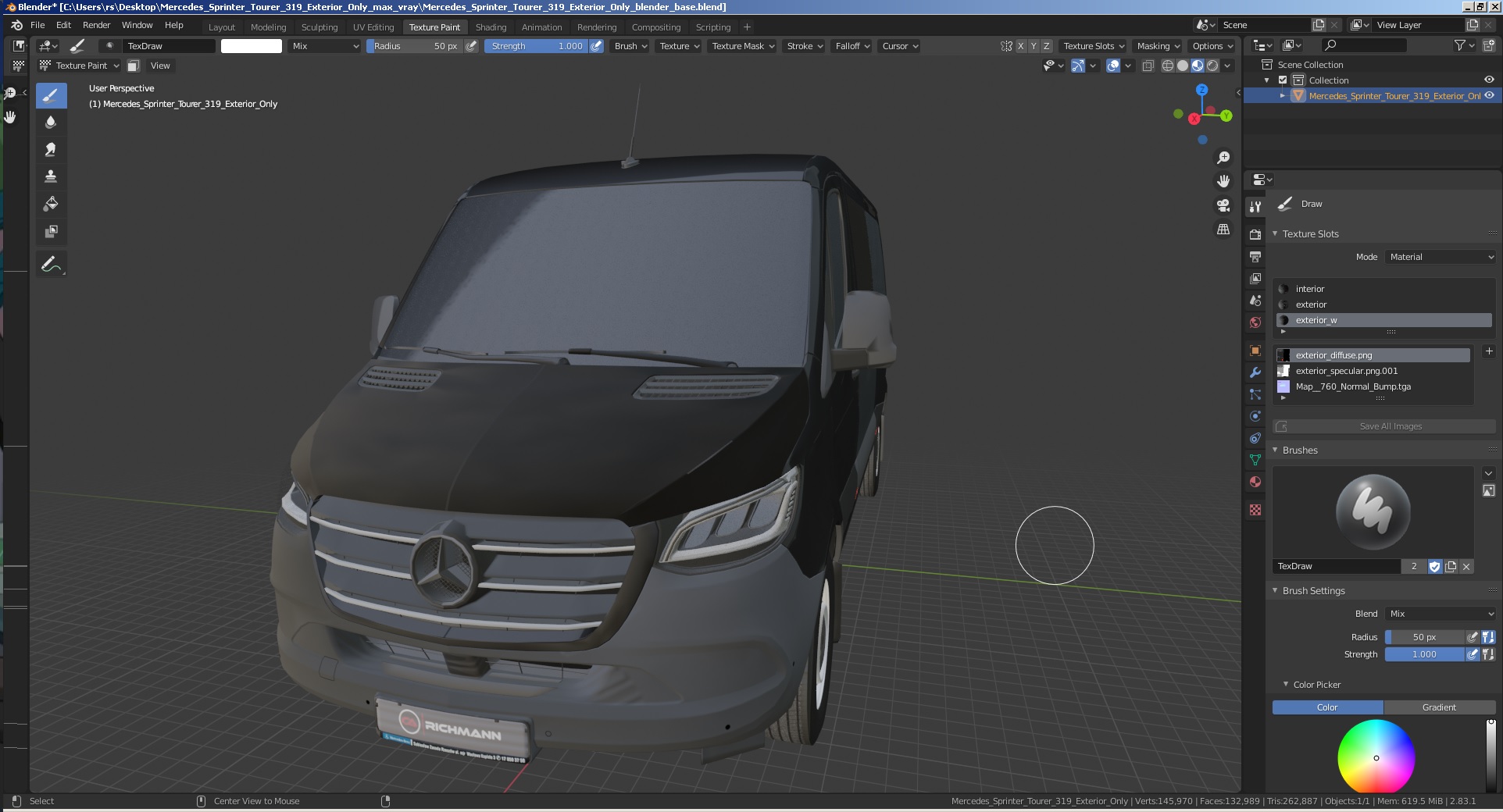Screen dimensions: 1503x812
Task: Add new collection in outliner
Action: tap(1489, 46)
